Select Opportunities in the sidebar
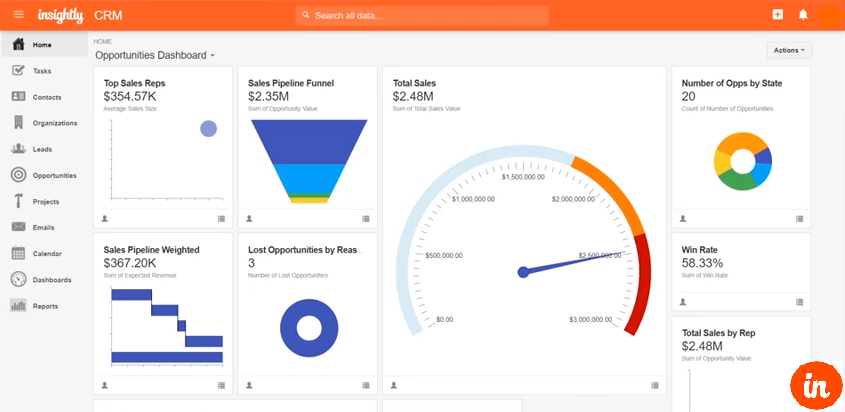845x412 pixels. (54, 175)
